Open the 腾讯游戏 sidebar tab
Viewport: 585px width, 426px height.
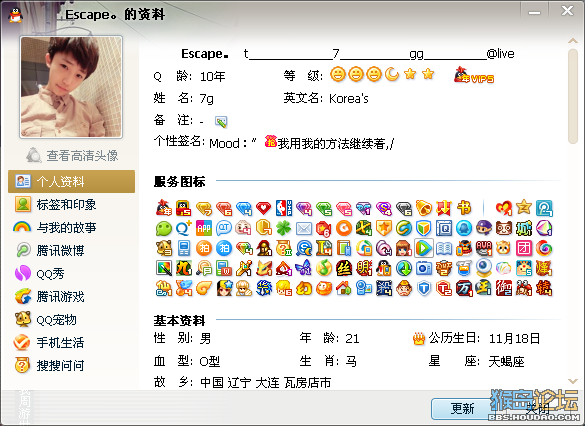click(72, 297)
